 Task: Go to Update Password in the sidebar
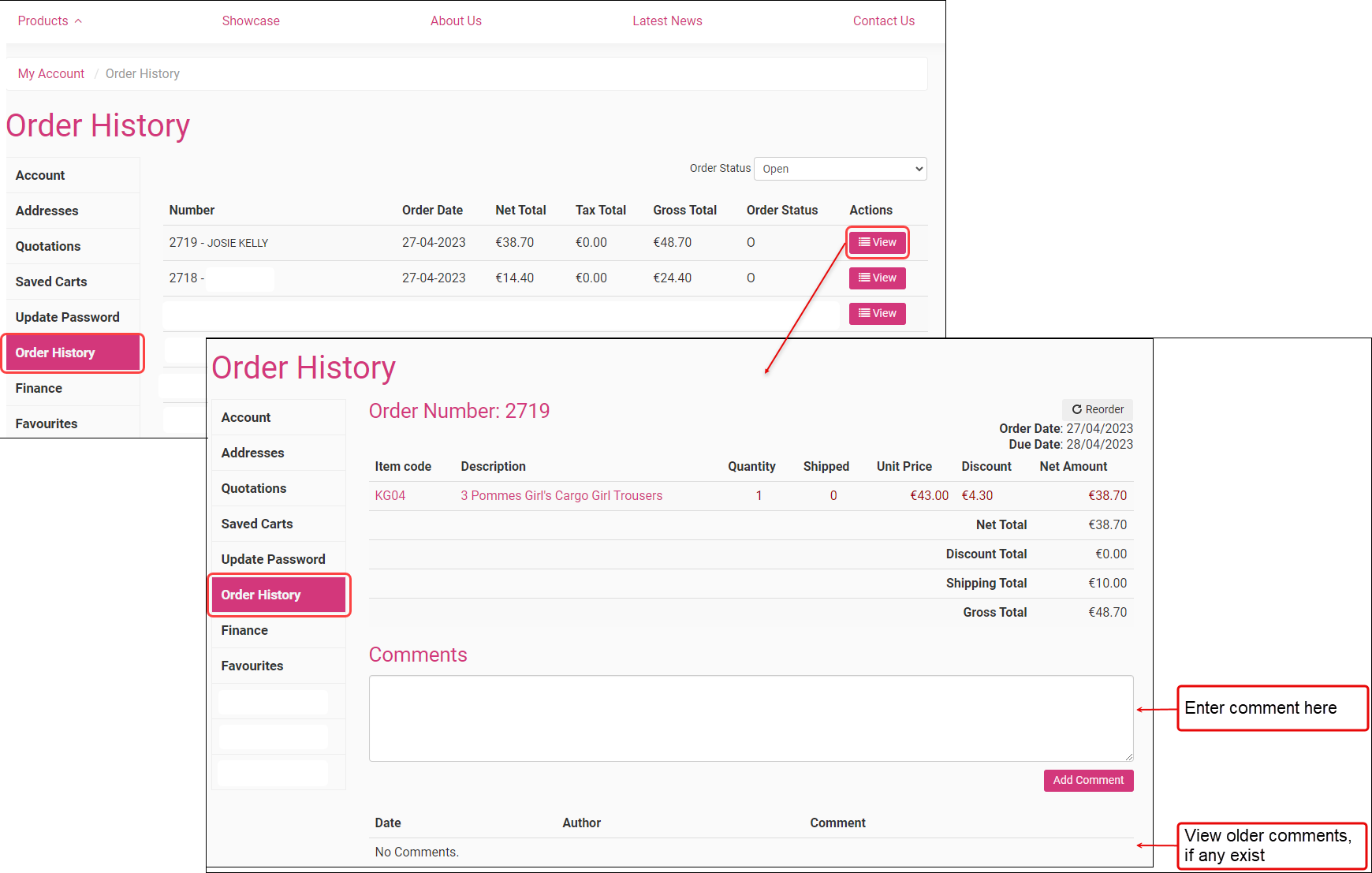click(67, 316)
